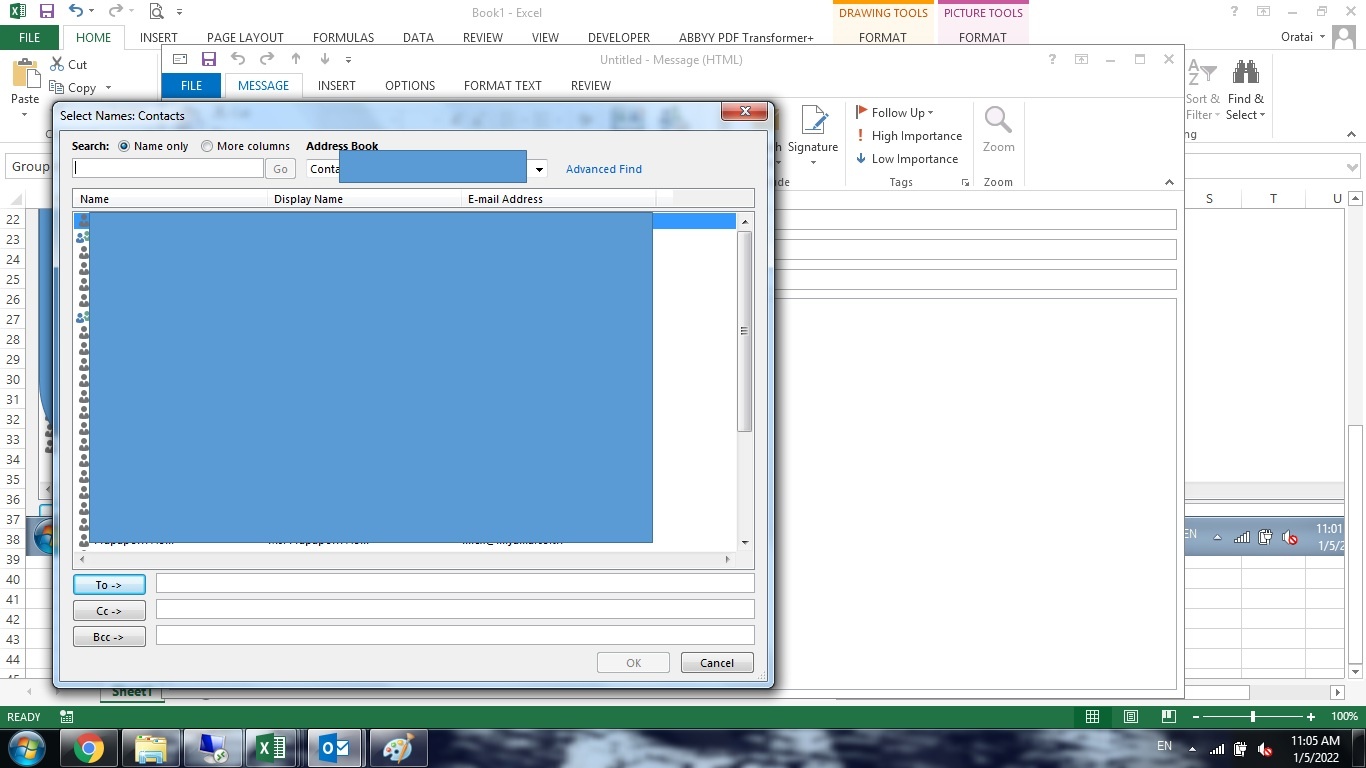This screenshot has width=1366, height=768.
Task: Open File Explorer from the taskbar
Action: 151,748
